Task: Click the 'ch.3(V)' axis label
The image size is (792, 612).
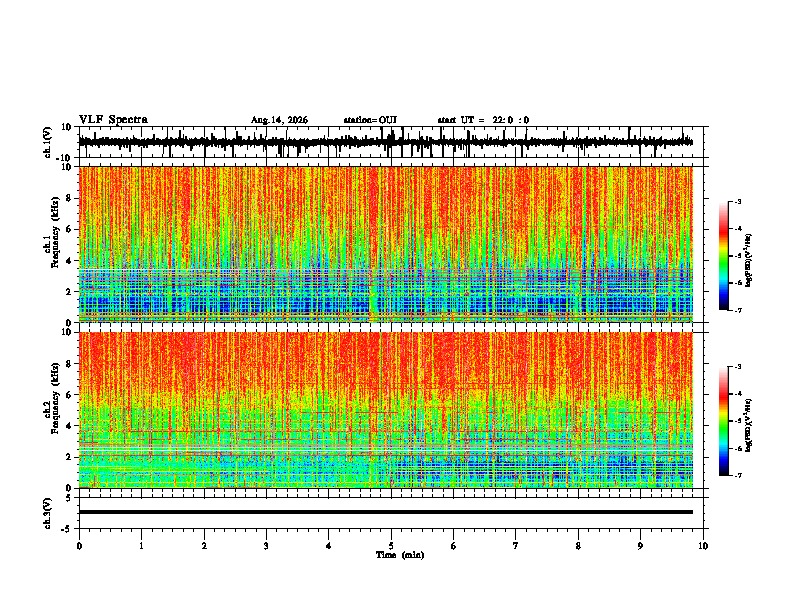Action: (48, 513)
